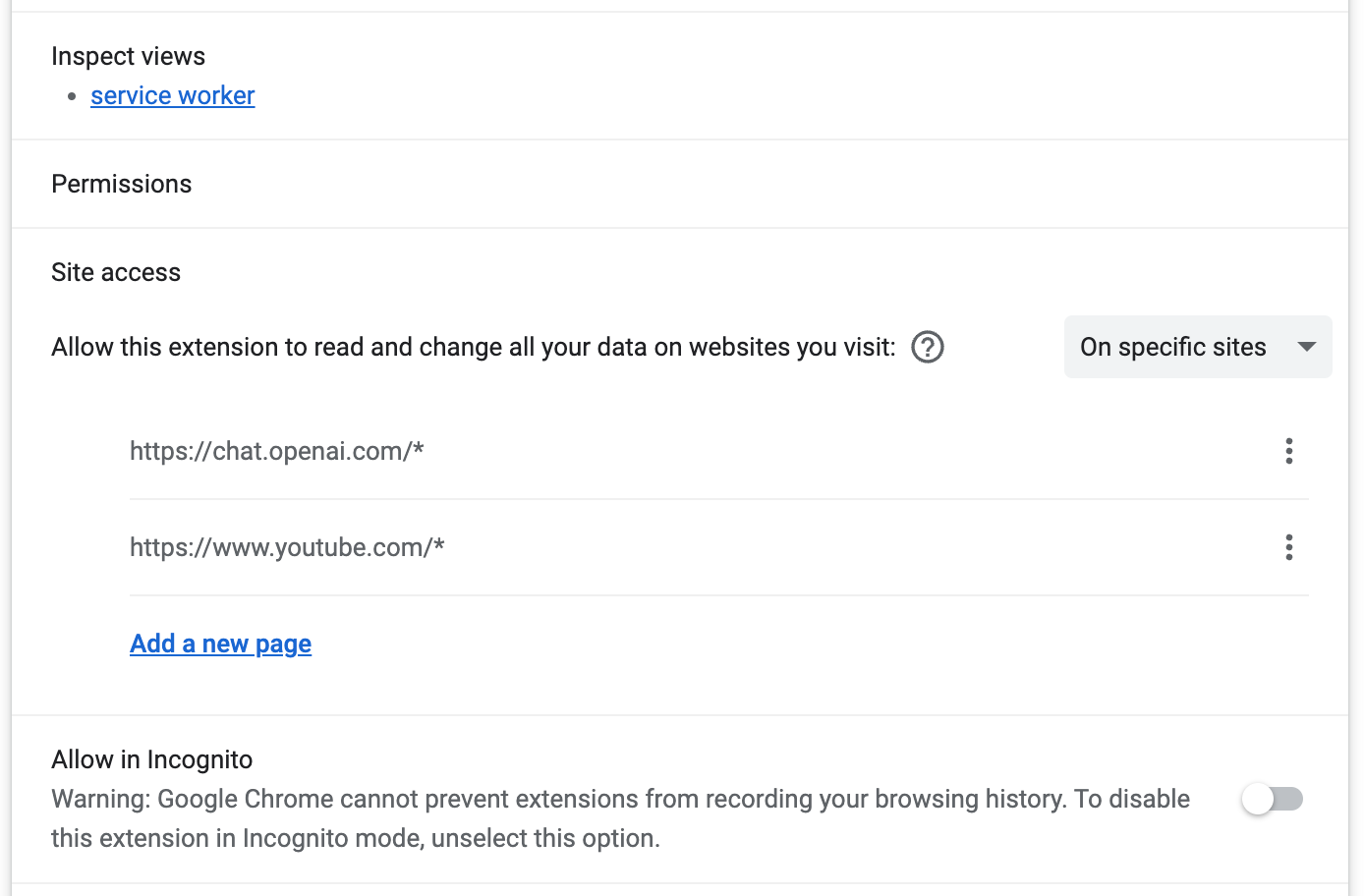
Task: Open the Permissions section row
Action: pyautogui.click(x=122, y=184)
